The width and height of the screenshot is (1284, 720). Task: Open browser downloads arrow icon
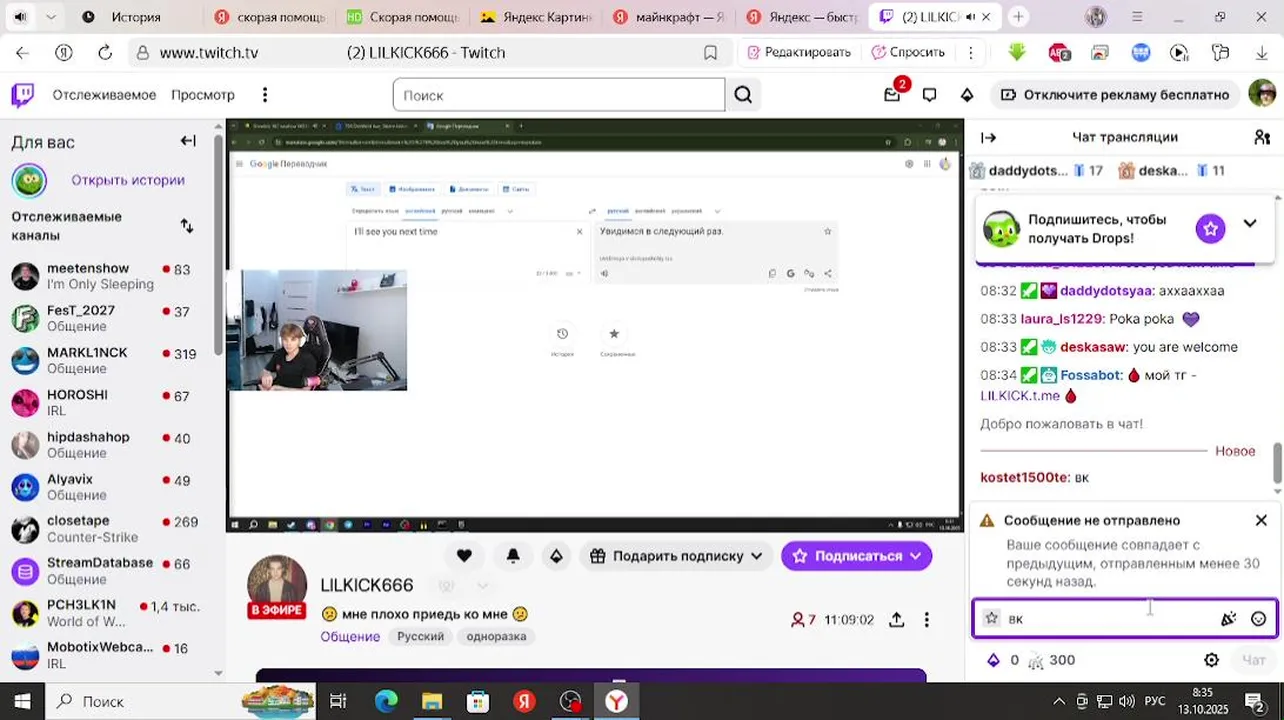click(x=1262, y=53)
